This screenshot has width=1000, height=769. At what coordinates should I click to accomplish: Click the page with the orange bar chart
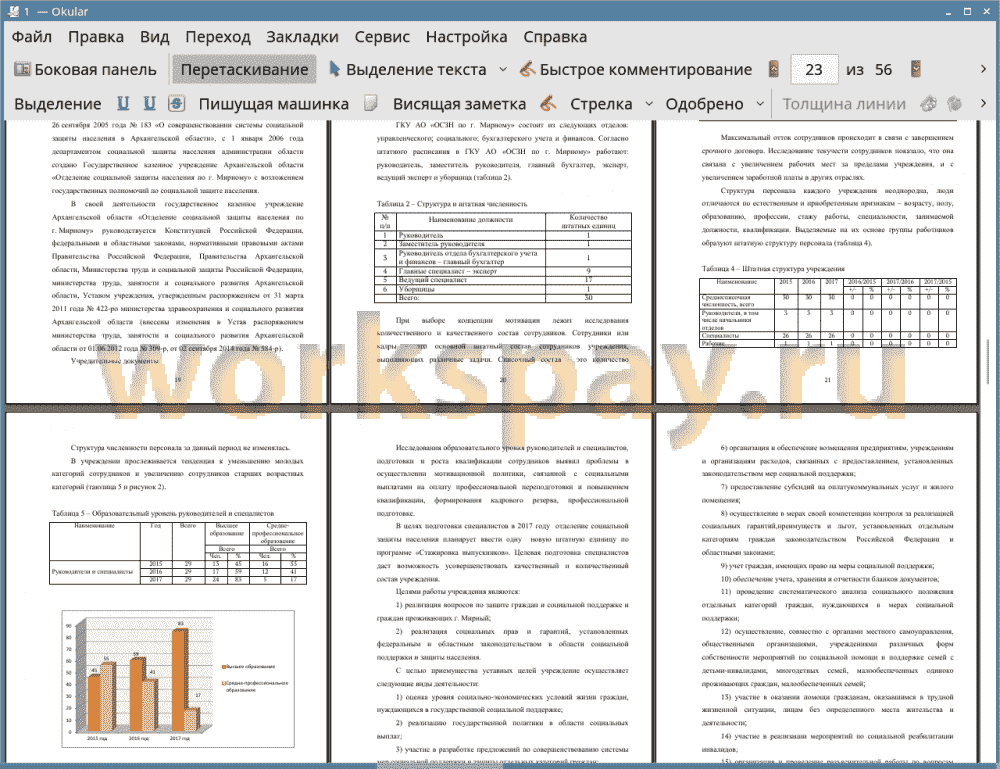point(166,587)
